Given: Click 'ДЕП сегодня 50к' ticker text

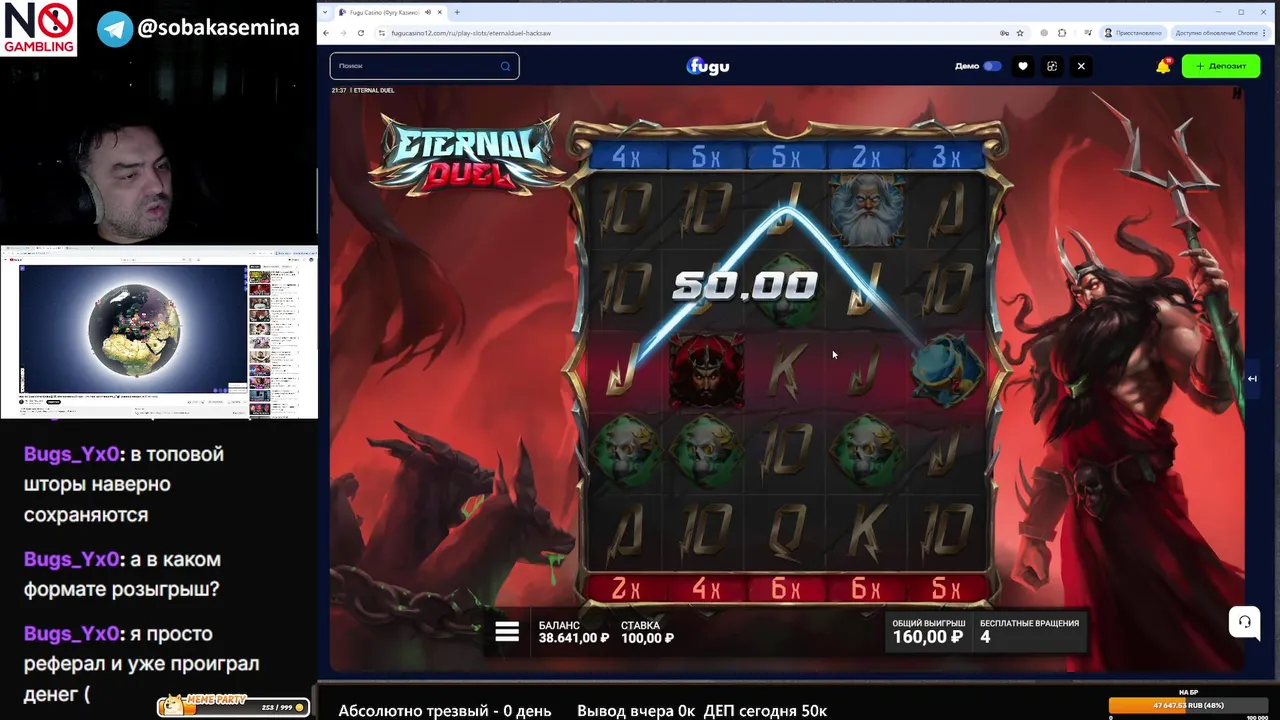Looking at the screenshot, I should (765, 711).
